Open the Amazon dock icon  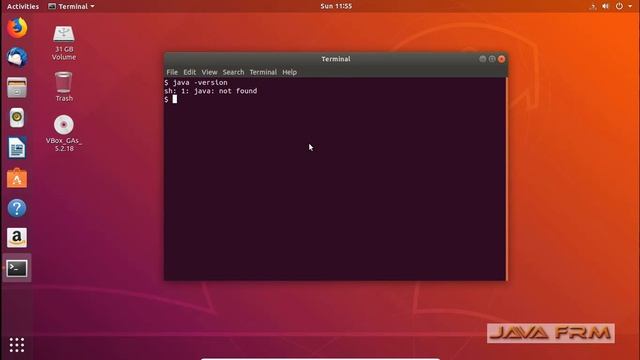pyautogui.click(x=17, y=238)
